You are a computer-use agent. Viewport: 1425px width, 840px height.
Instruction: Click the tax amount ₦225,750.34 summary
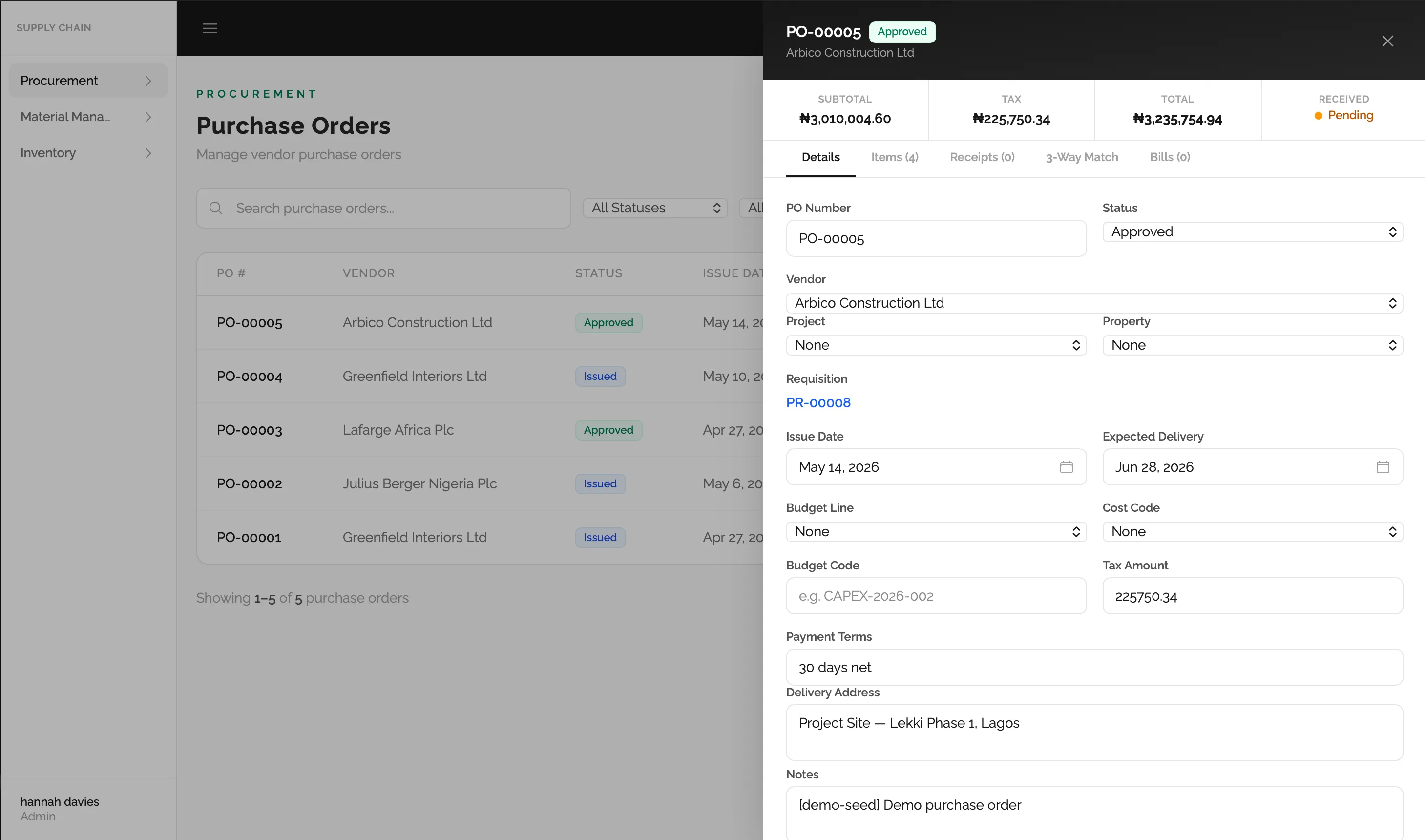coord(1011,119)
